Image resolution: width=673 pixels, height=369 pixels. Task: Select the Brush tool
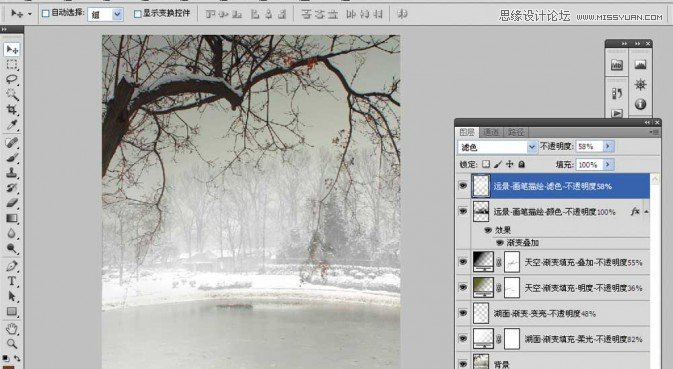pyautogui.click(x=12, y=157)
